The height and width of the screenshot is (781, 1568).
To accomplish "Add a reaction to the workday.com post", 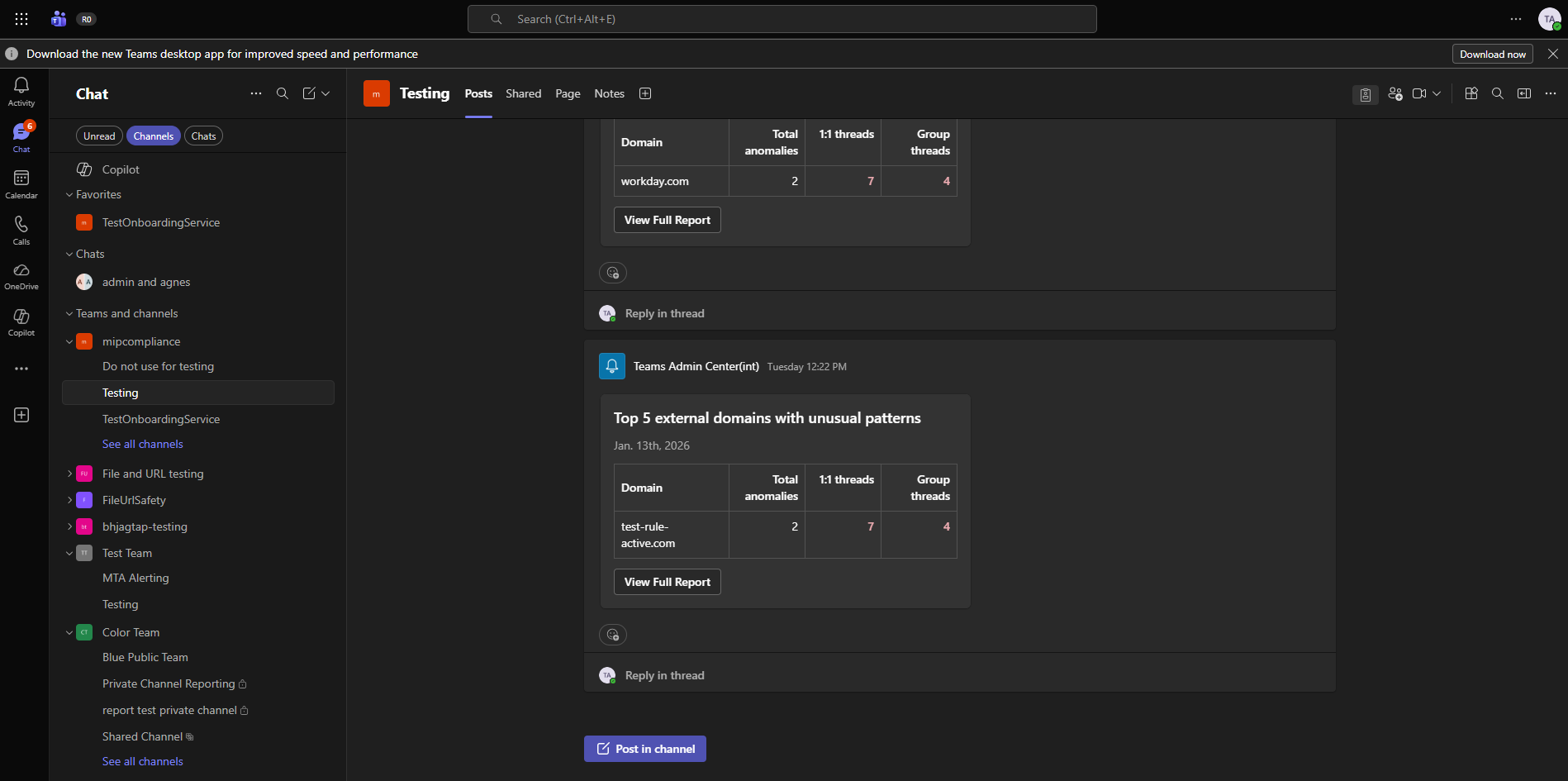I will (613, 273).
